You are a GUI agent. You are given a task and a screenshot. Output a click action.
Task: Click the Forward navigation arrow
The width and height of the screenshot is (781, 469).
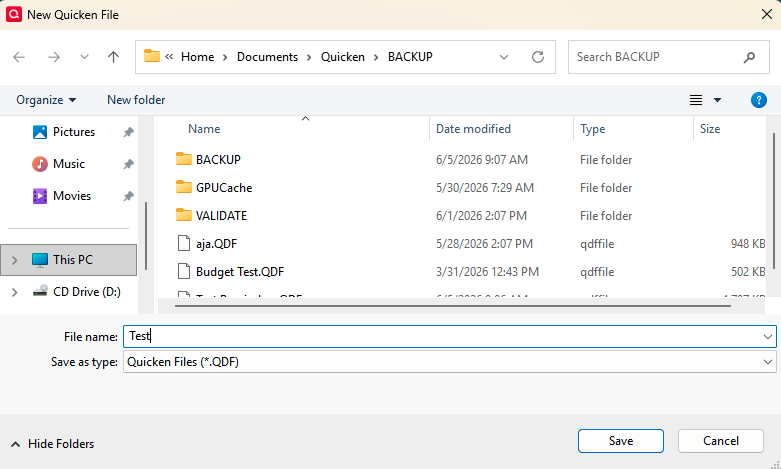pyautogui.click(x=53, y=57)
